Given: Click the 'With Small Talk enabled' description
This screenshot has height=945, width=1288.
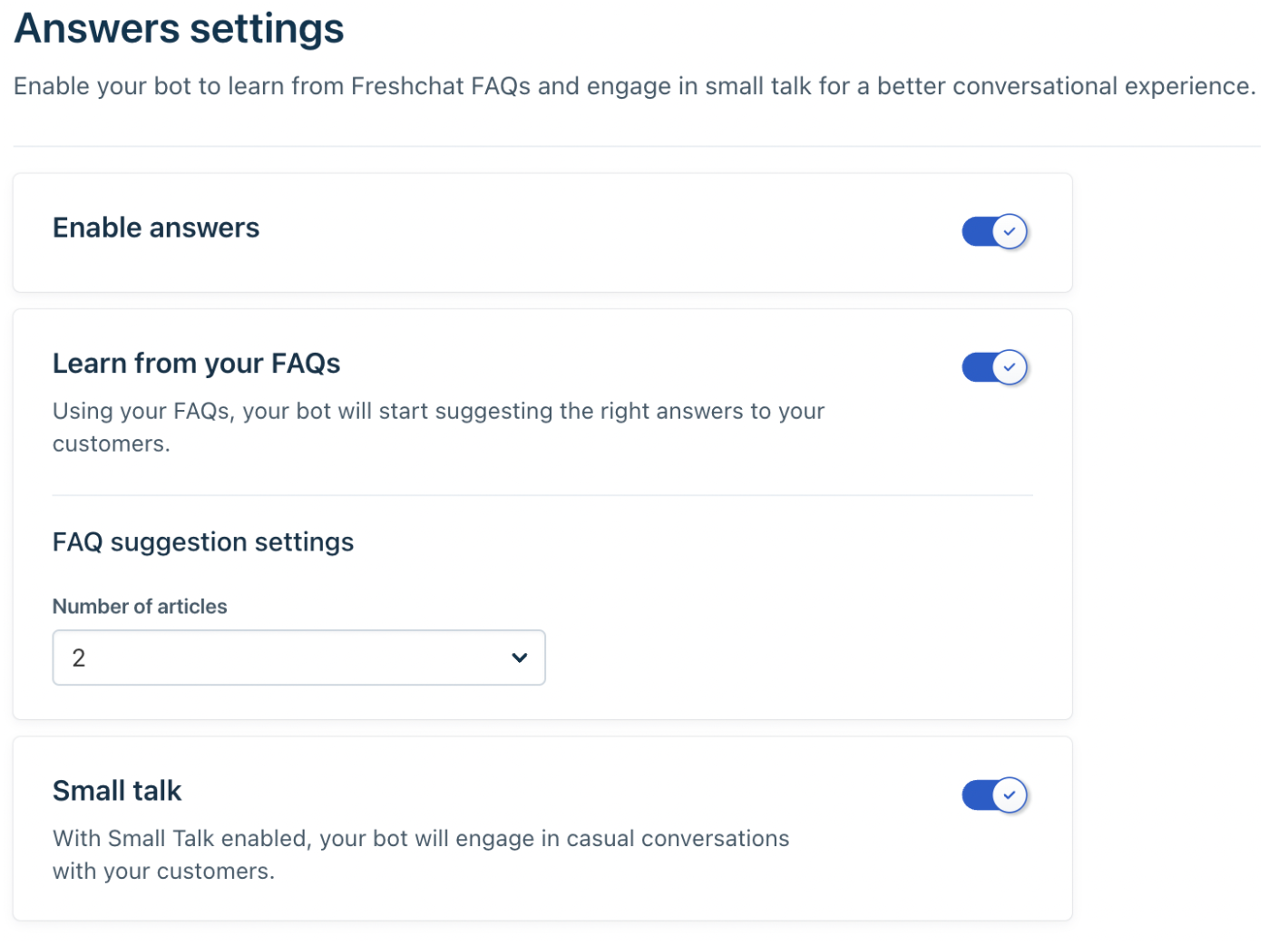Looking at the screenshot, I should pyautogui.click(x=421, y=839).
